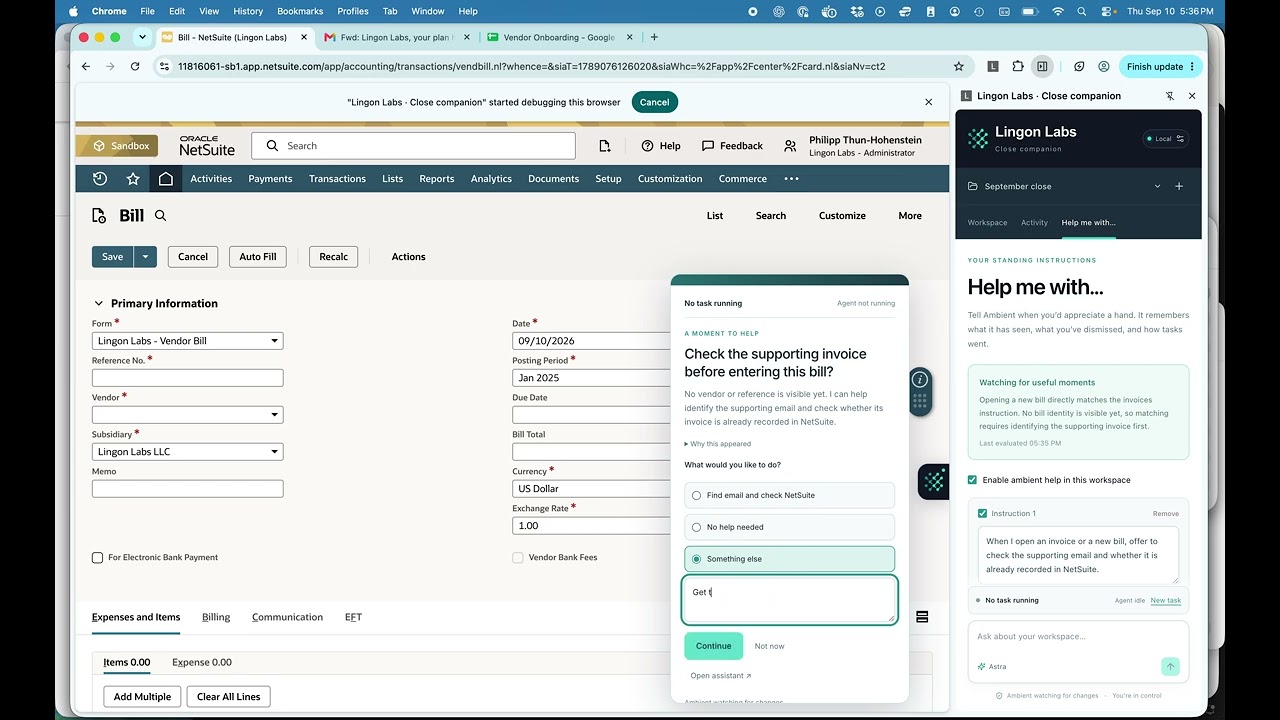Open NetSuite Recent Records clock icon
Image resolution: width=1280 pixels, height=720 pixels.
pos(99,178)
